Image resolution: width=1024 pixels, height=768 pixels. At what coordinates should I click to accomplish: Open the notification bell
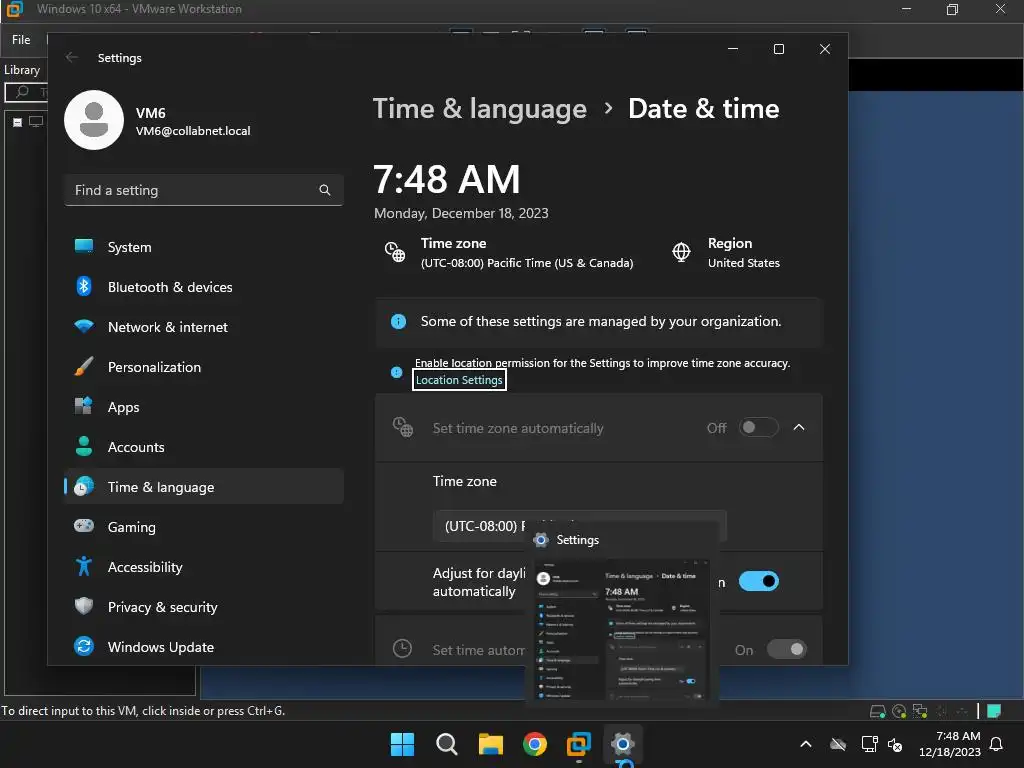pyautogui.click(x=997, y=744)
